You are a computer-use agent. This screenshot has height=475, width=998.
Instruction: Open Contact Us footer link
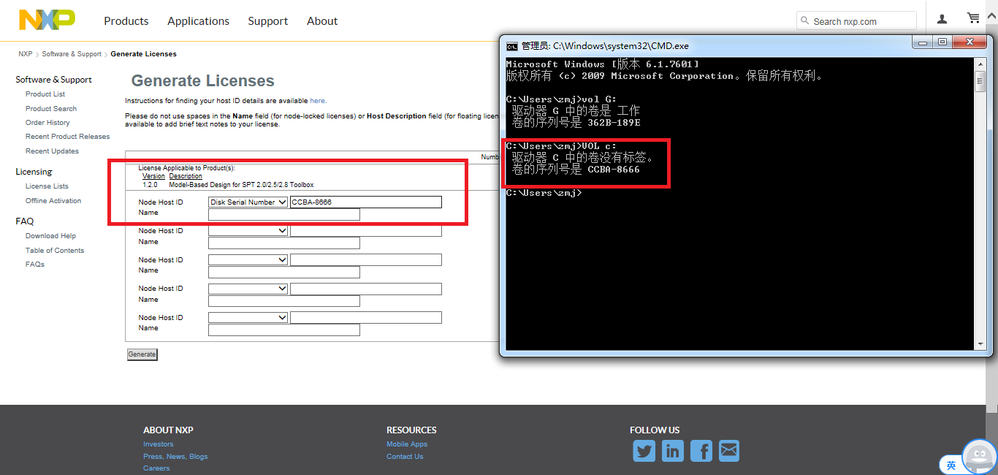click(x=405, y=457)
